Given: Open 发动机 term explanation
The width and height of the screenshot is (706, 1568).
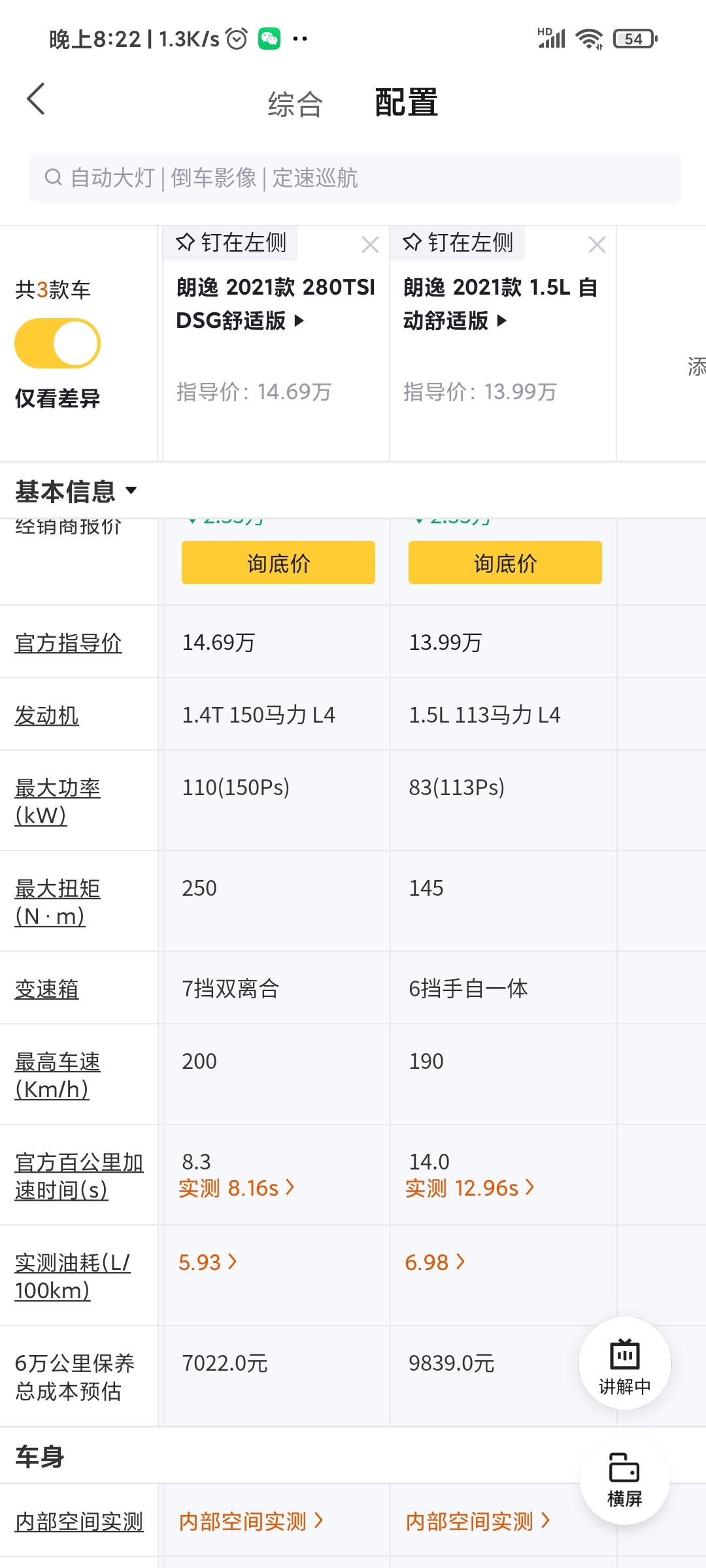Looking at the screenshot, I should (x=46, y=715).
